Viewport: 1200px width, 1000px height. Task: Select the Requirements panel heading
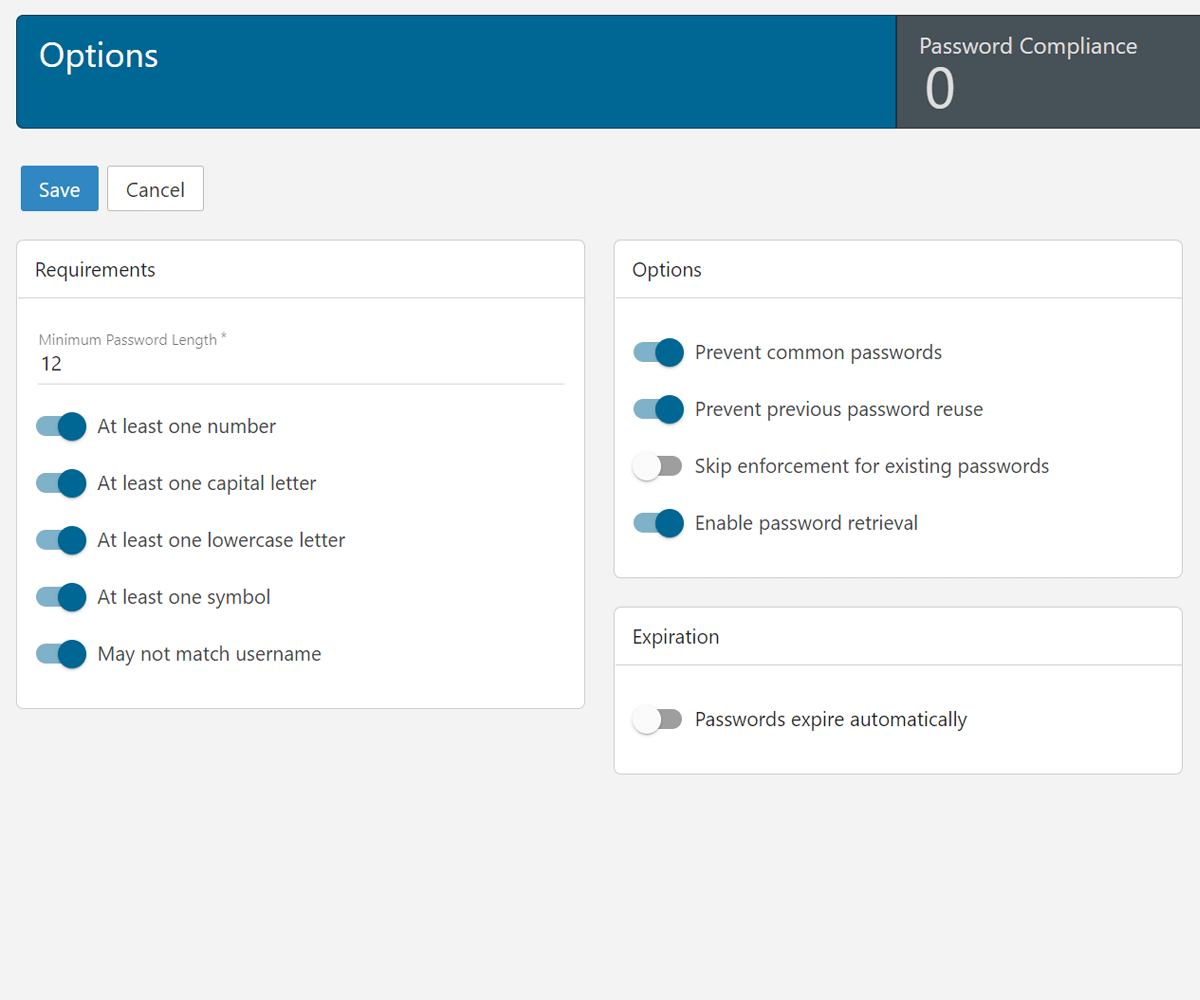tap(95, 270)
